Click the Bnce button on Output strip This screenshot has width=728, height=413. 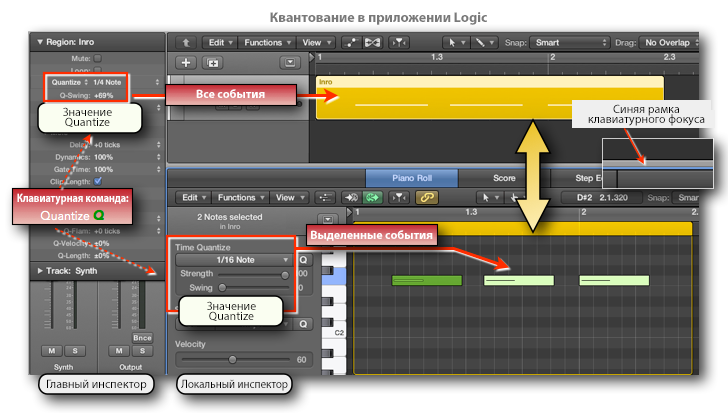[142, 338]
